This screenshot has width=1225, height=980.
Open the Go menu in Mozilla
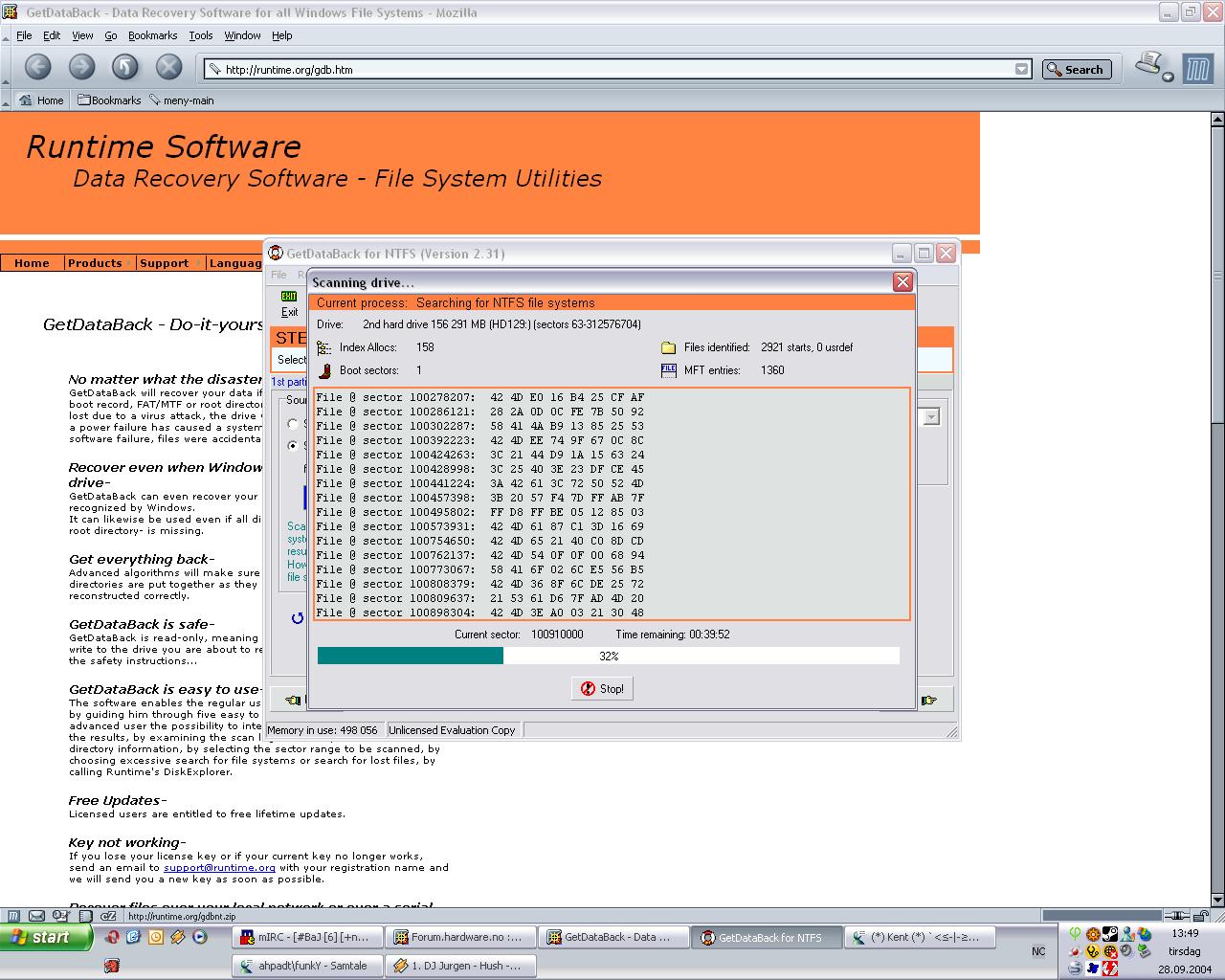click(111, 35)
